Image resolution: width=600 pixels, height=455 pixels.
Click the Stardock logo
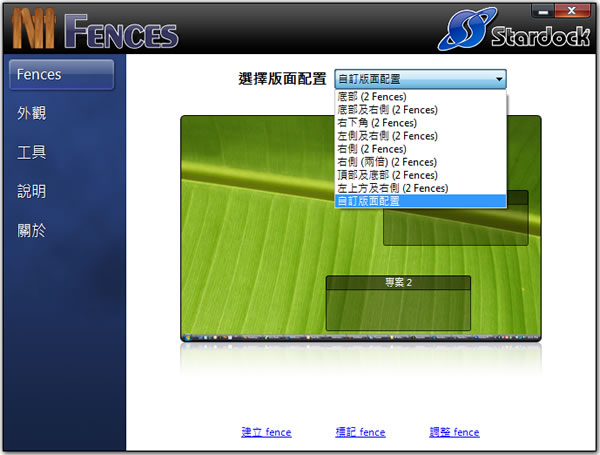tap(514, 29)
